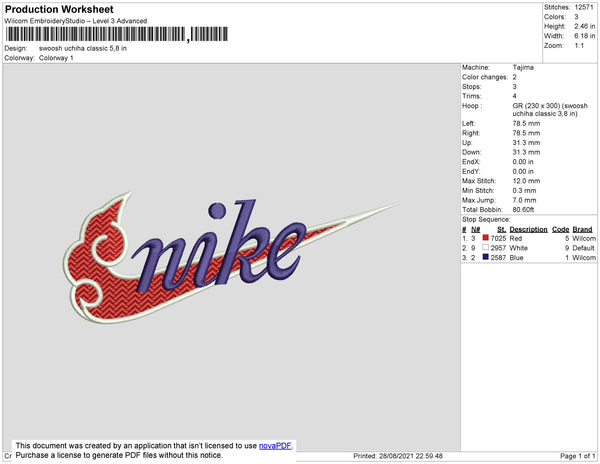This screenshot has height=464, width=600.
Task: Click the Description column header
Action: pos(528,229)
